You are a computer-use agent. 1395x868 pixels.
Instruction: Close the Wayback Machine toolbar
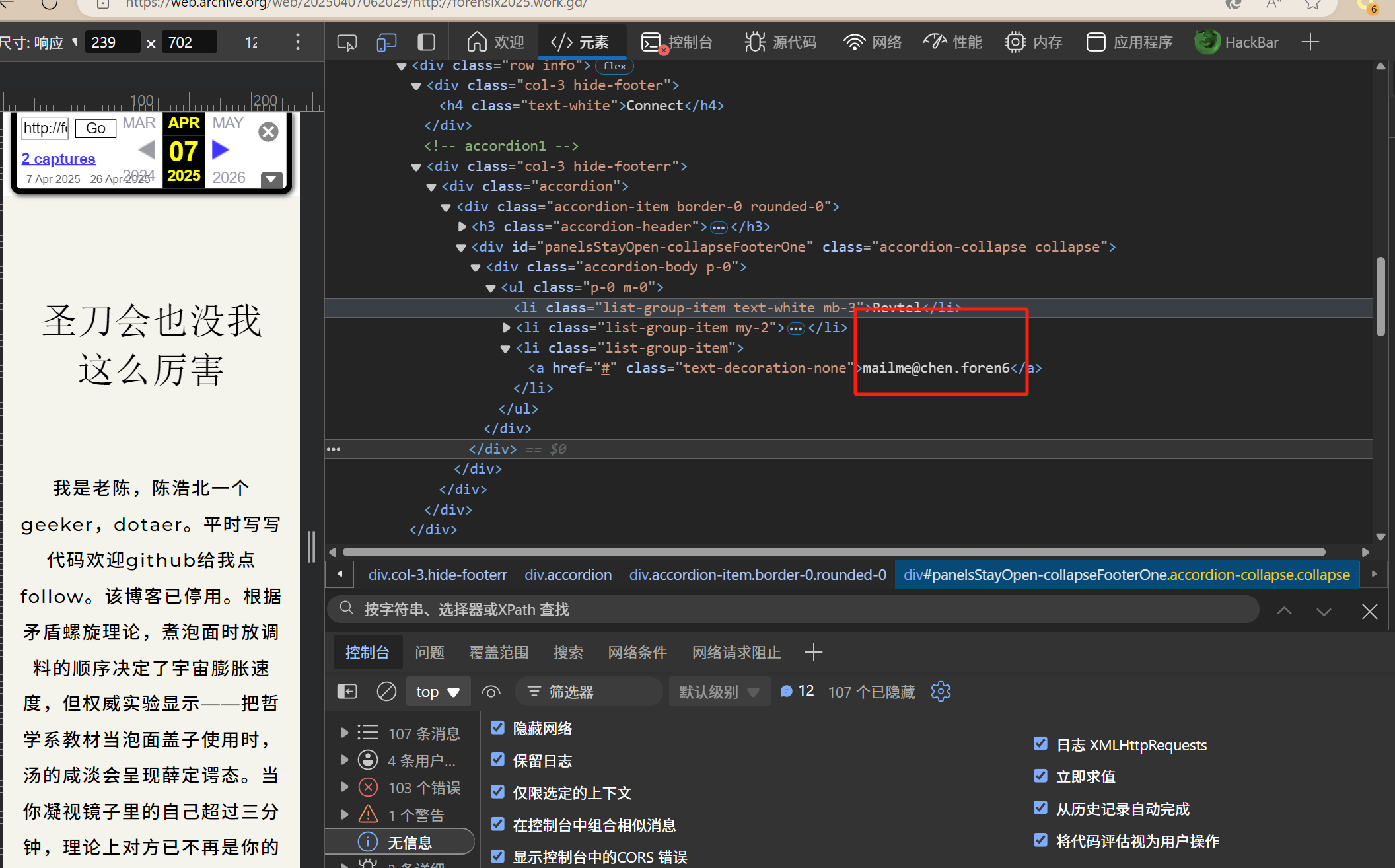point(268,132)
